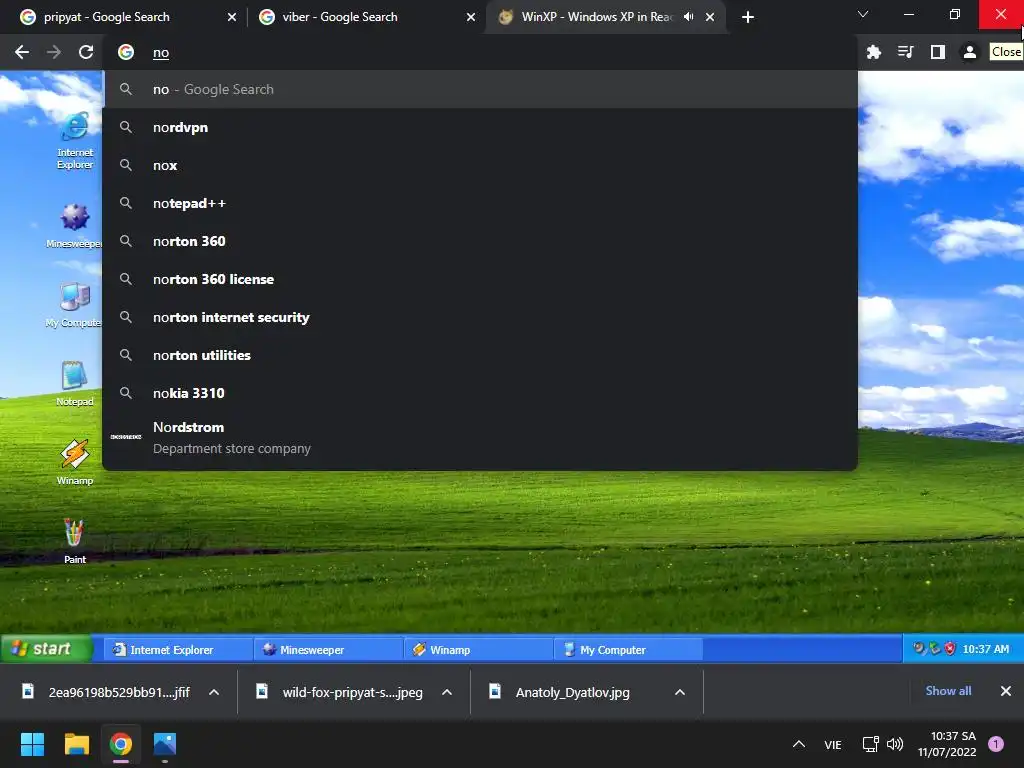1024x768 pixels.
Task: Select norton 360 license suggestion
Action: tap(480, 279)
